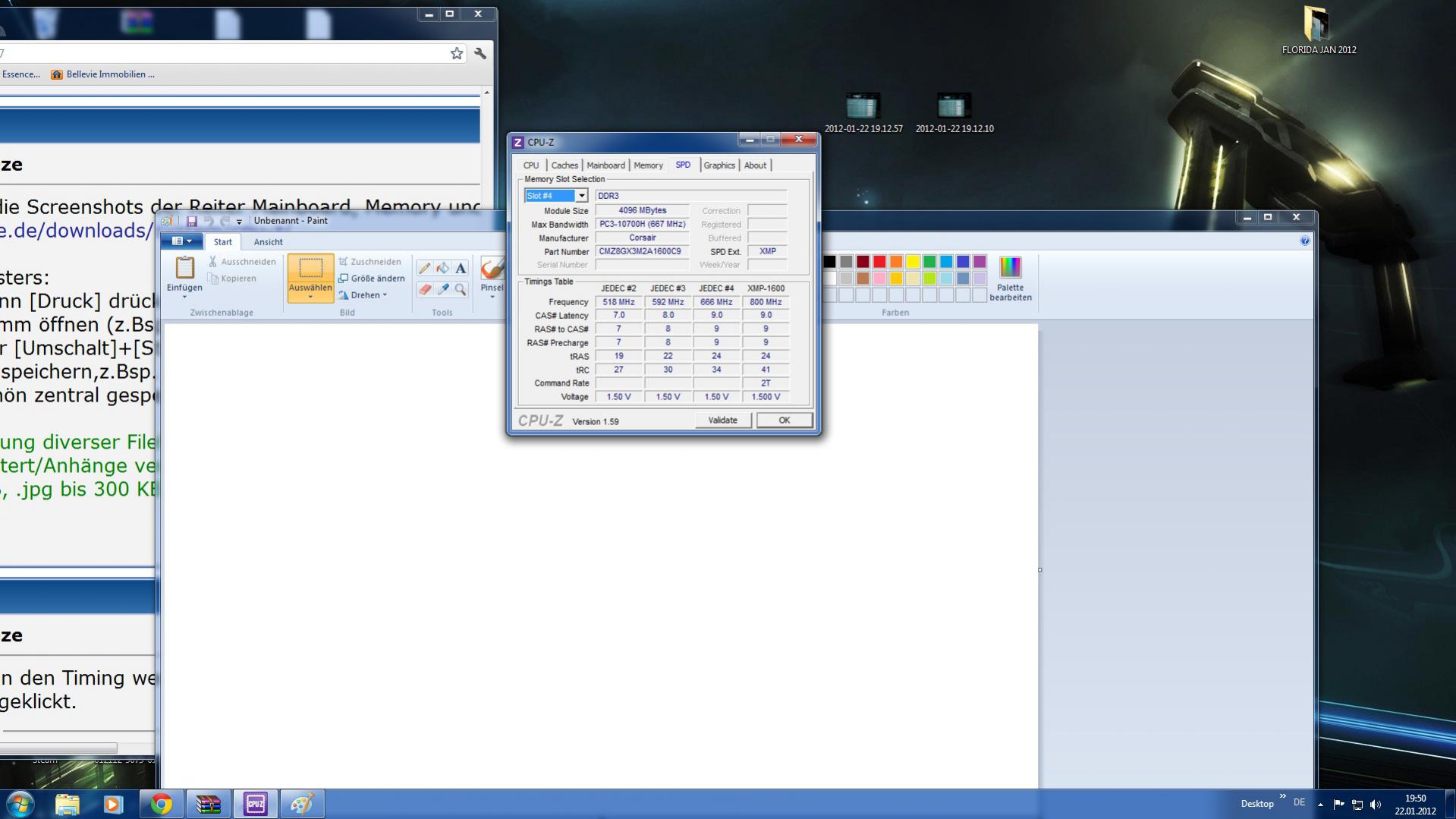Screen dimensions: 1456x819
Task: Open the Chrome wrench menu
Action: pyautogui.click(x=480, y=53)
